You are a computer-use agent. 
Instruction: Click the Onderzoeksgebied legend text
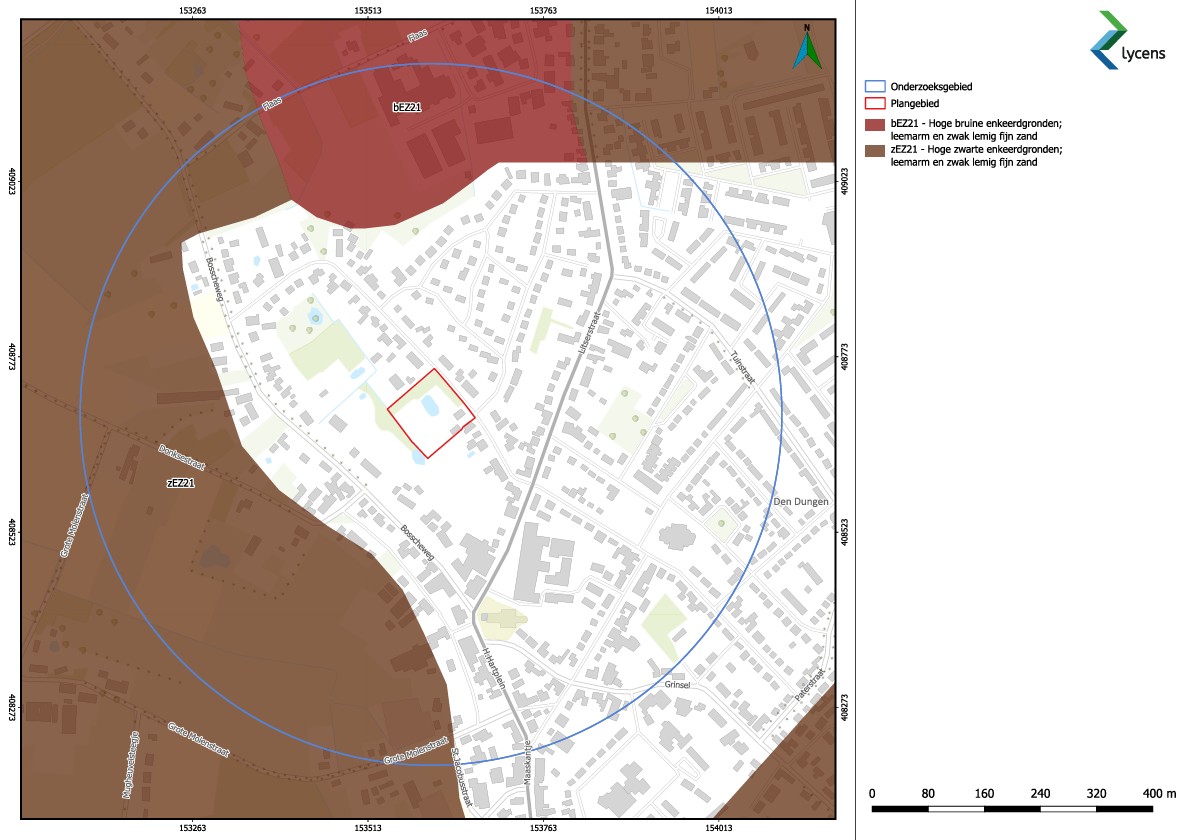point(931,88)
